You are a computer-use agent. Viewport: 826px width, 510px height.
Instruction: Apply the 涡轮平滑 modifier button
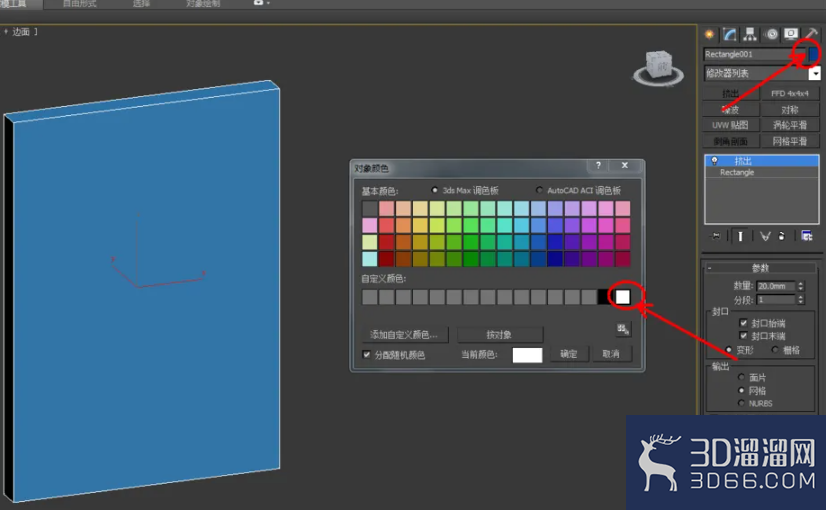(790, 125)
